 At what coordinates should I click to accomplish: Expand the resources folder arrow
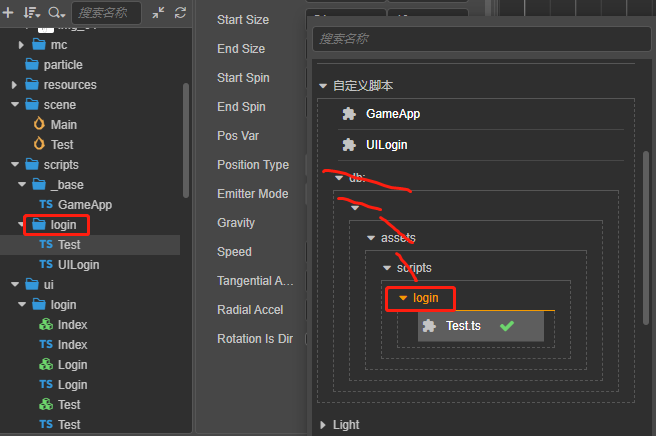(14, 85)
